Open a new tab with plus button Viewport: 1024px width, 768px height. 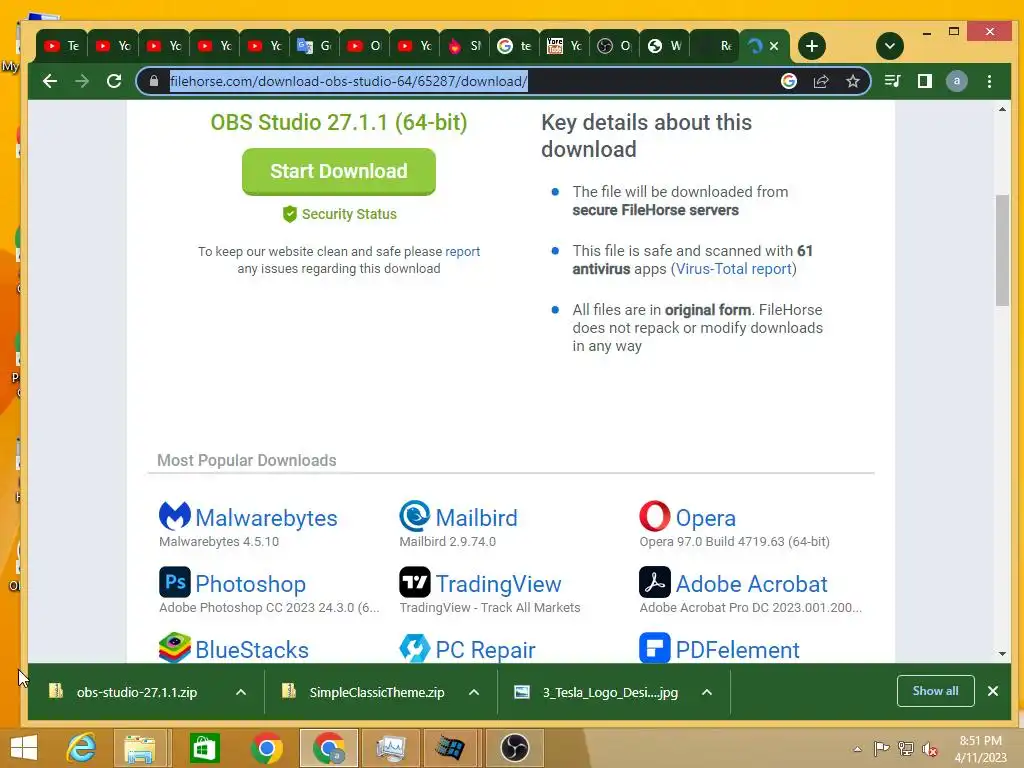[812, 46]
